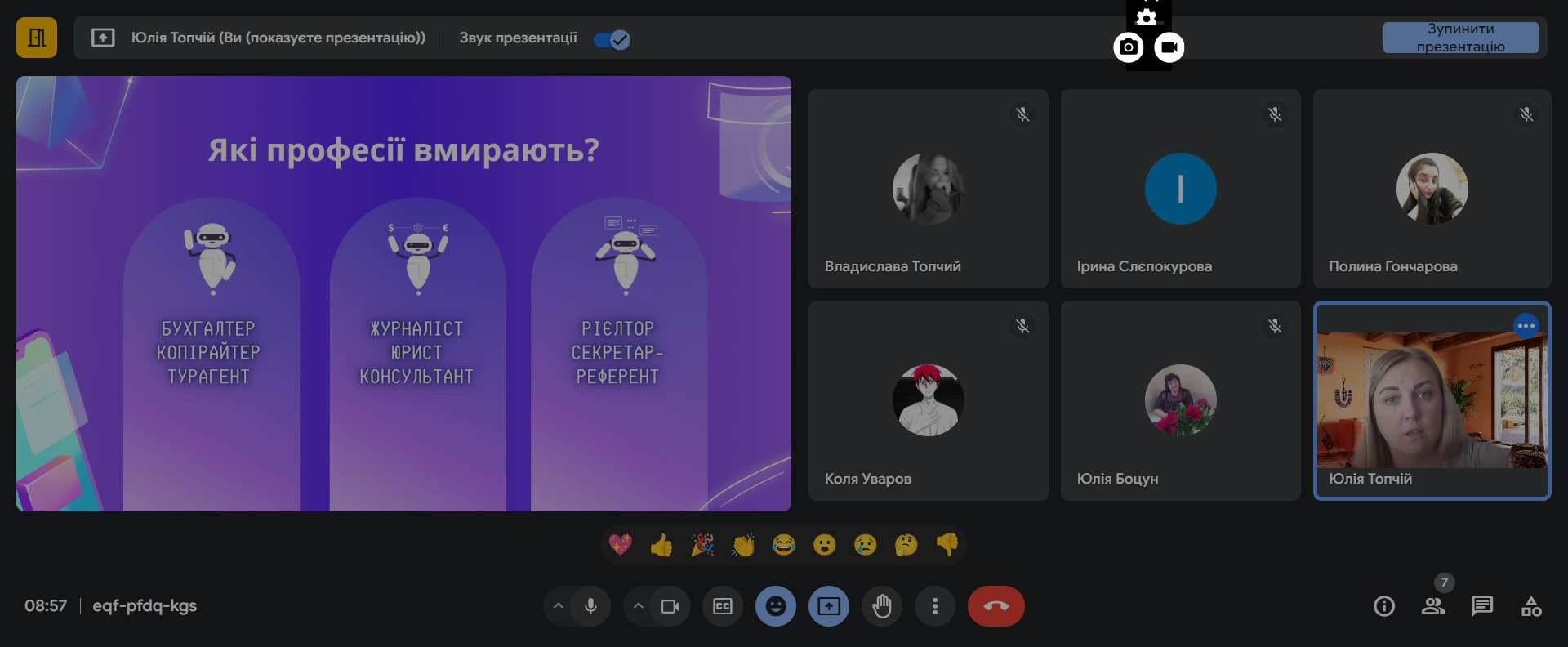Select the shared presentation slide
This screenshot has width=1568, height=647.
coord(403,293)
